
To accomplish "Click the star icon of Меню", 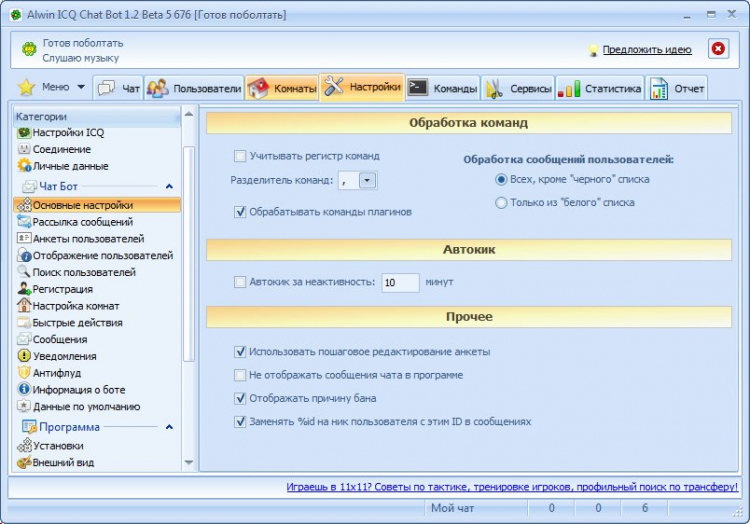I will [x=26, y=87].
